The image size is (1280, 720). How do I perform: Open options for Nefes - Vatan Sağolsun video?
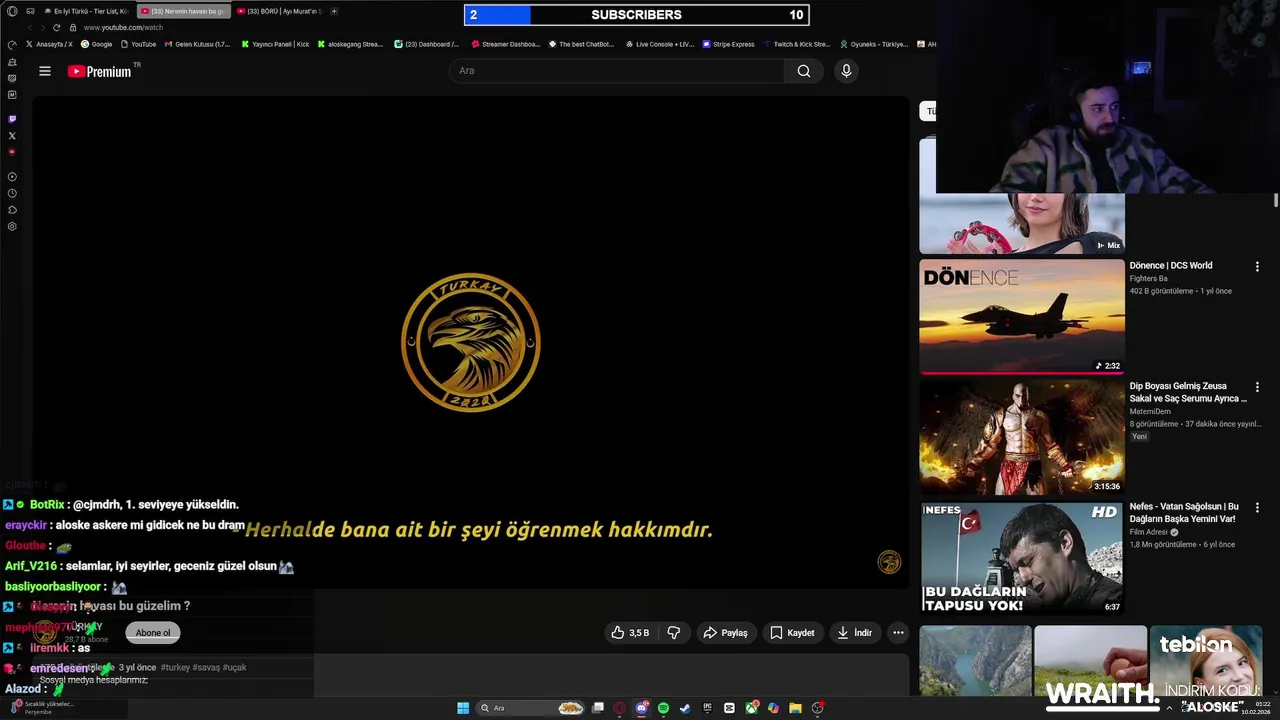(x=1257, y=507)
